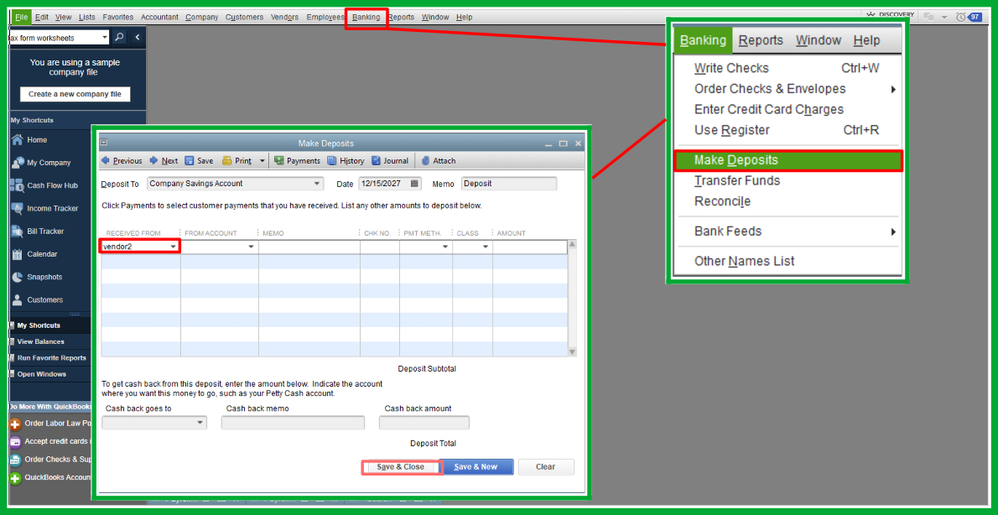Click the Cash back amount field
The height and width of the screenshot is (515, 998).
point(424,423)
